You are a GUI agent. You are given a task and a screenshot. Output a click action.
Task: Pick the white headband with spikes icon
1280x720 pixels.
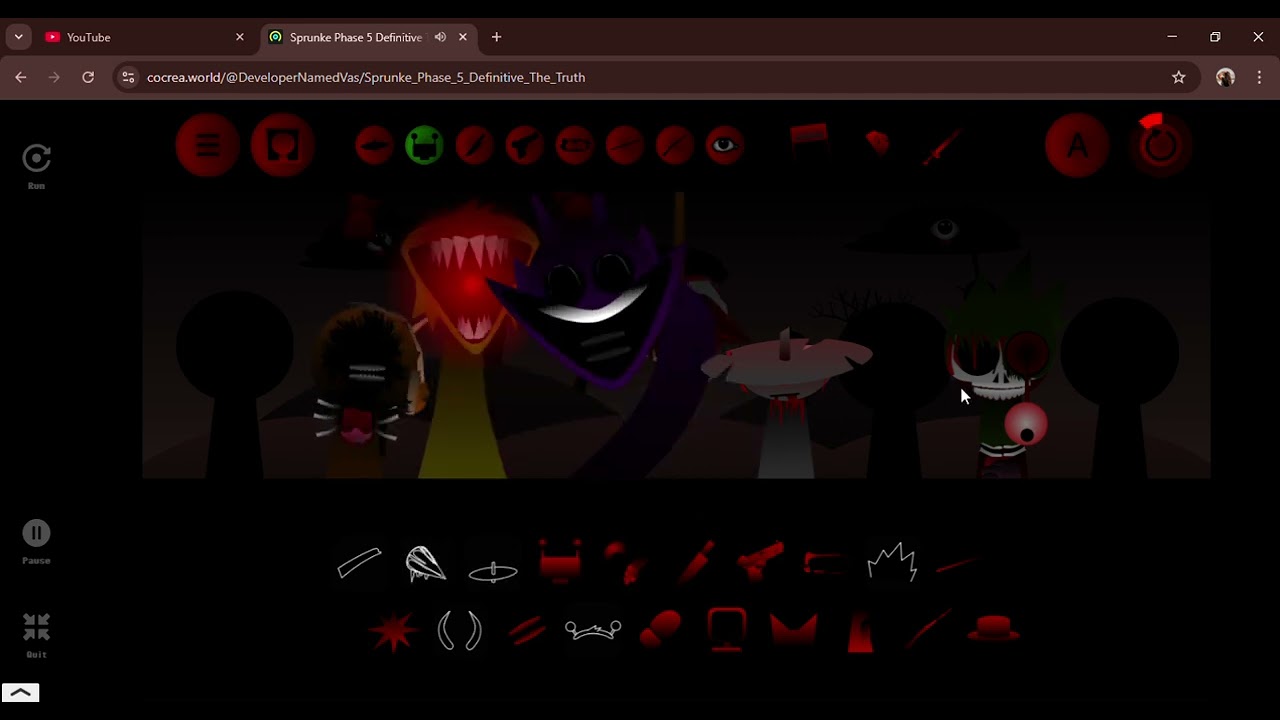593,630
